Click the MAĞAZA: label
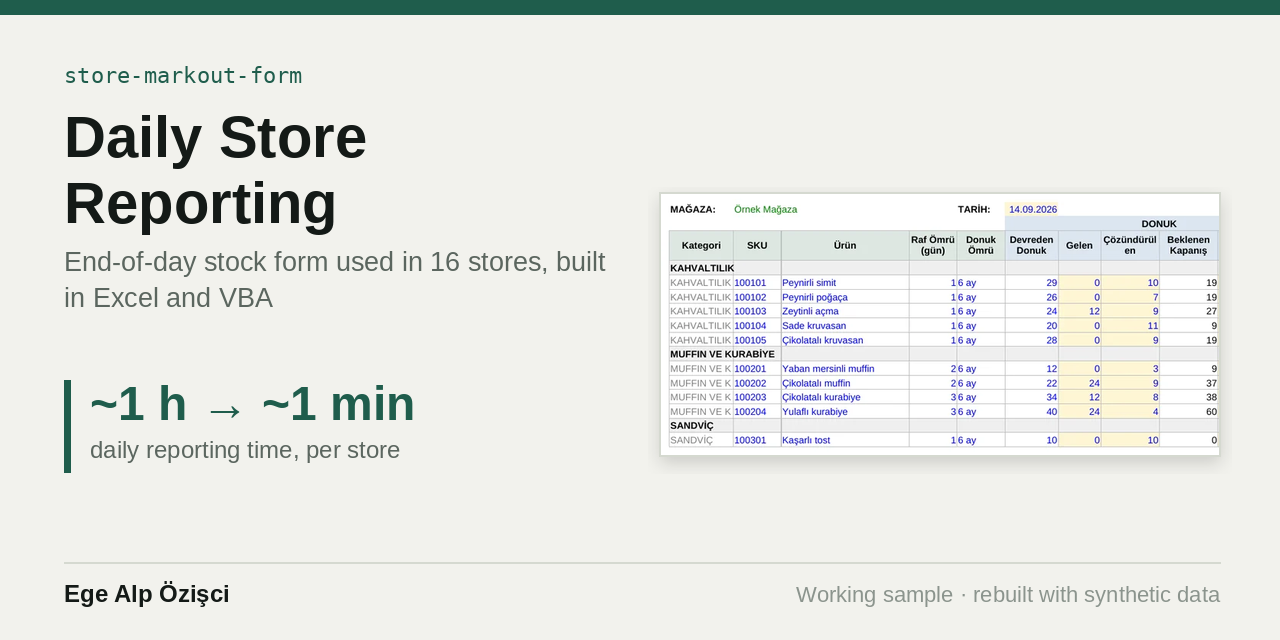 (x=693, y=209)
